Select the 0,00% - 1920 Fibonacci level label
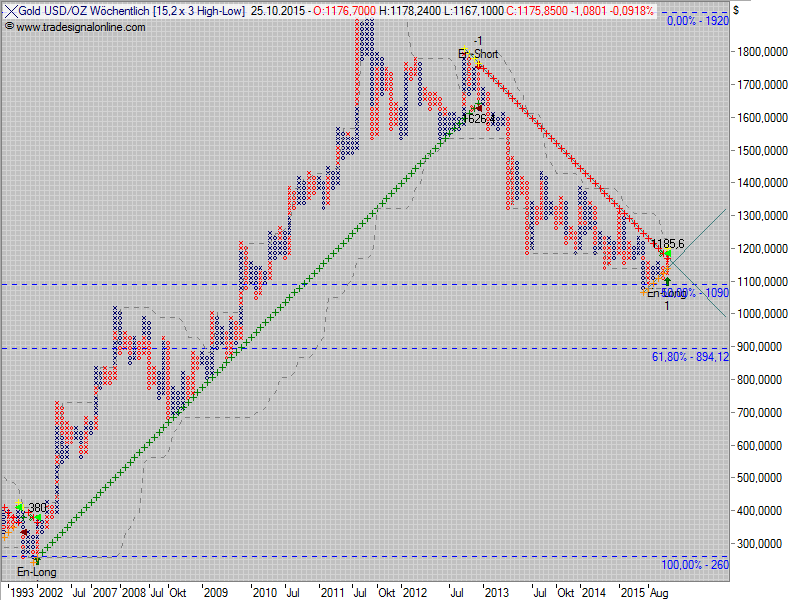This screenshot has width=800, height=600. 697,20
